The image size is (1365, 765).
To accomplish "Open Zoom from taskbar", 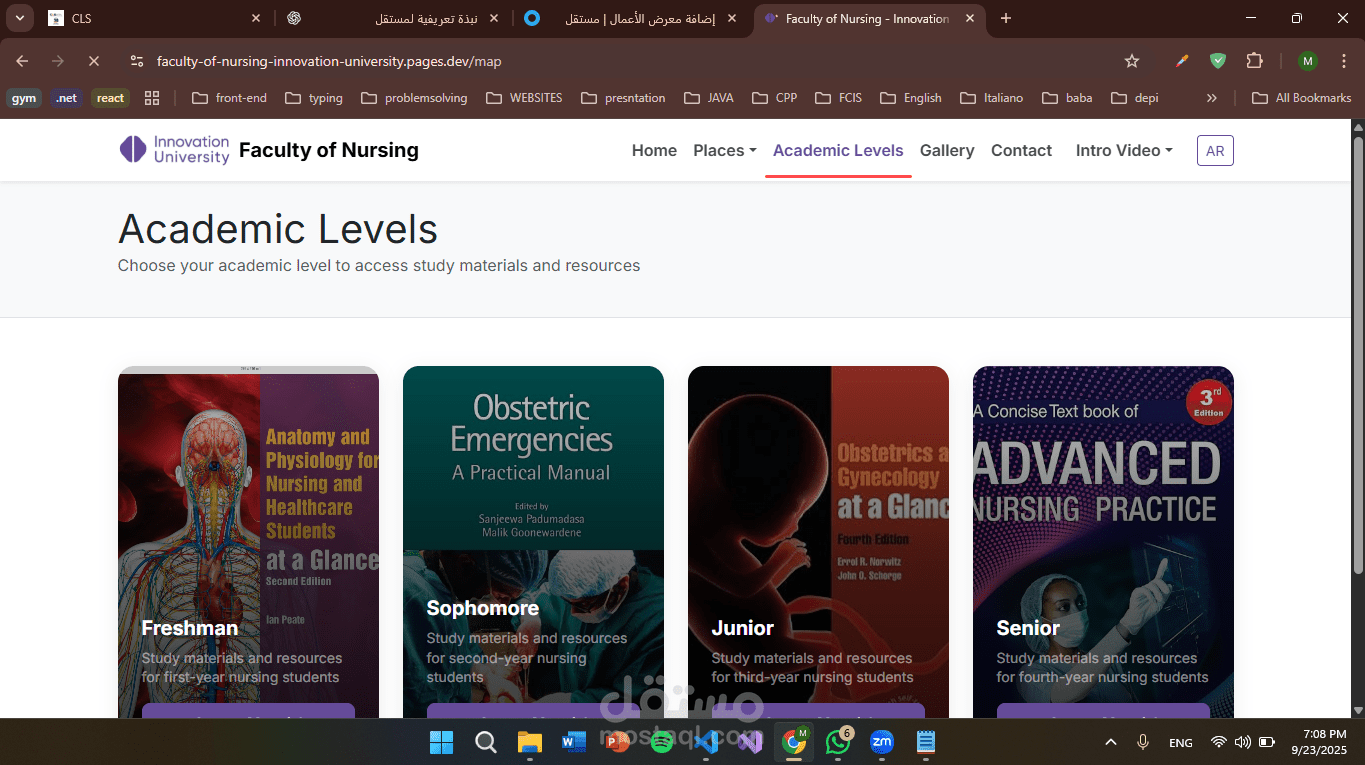I will [881, 742].
